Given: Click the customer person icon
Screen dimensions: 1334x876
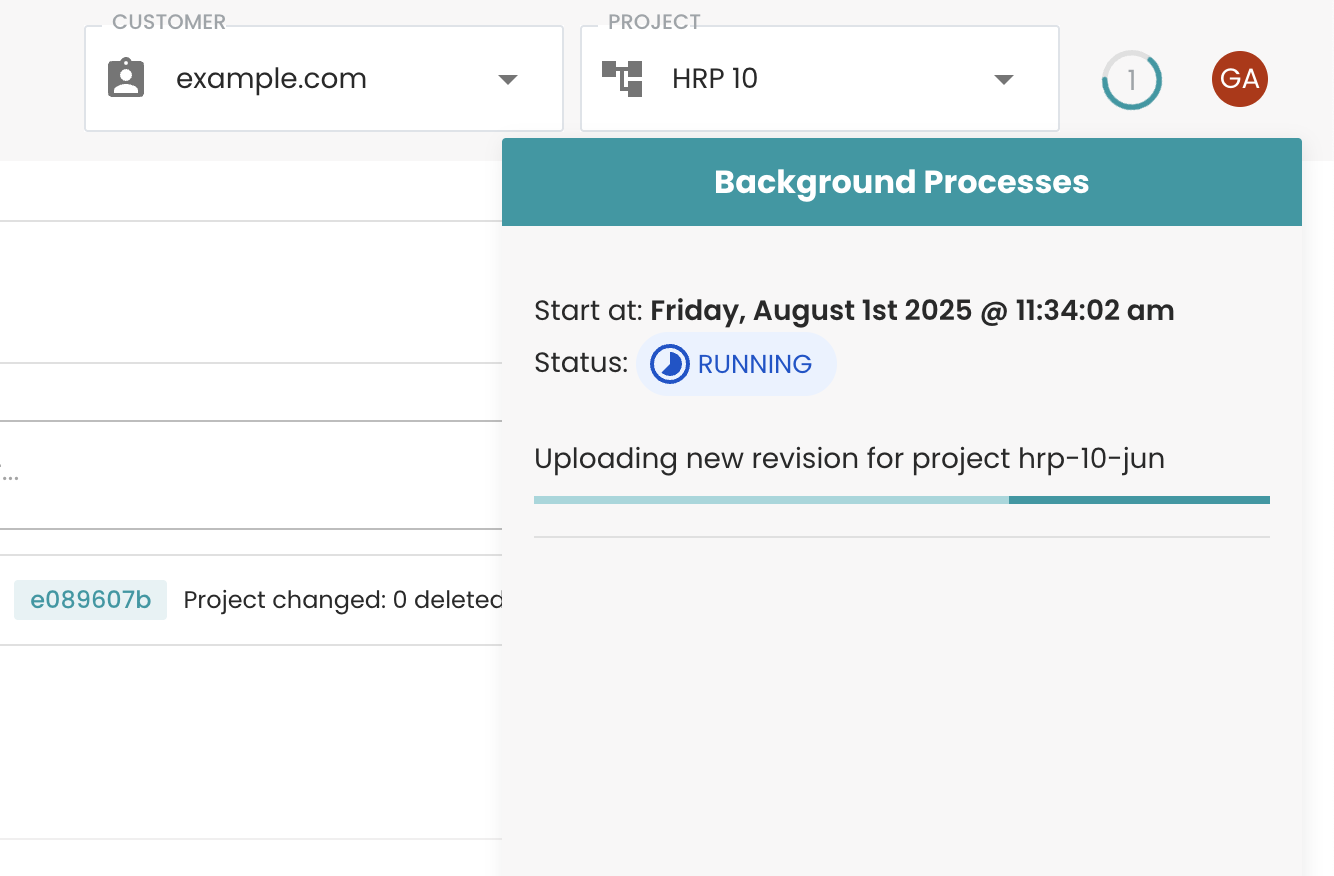Looking at the screenshot, I should [x=126, y=78].
